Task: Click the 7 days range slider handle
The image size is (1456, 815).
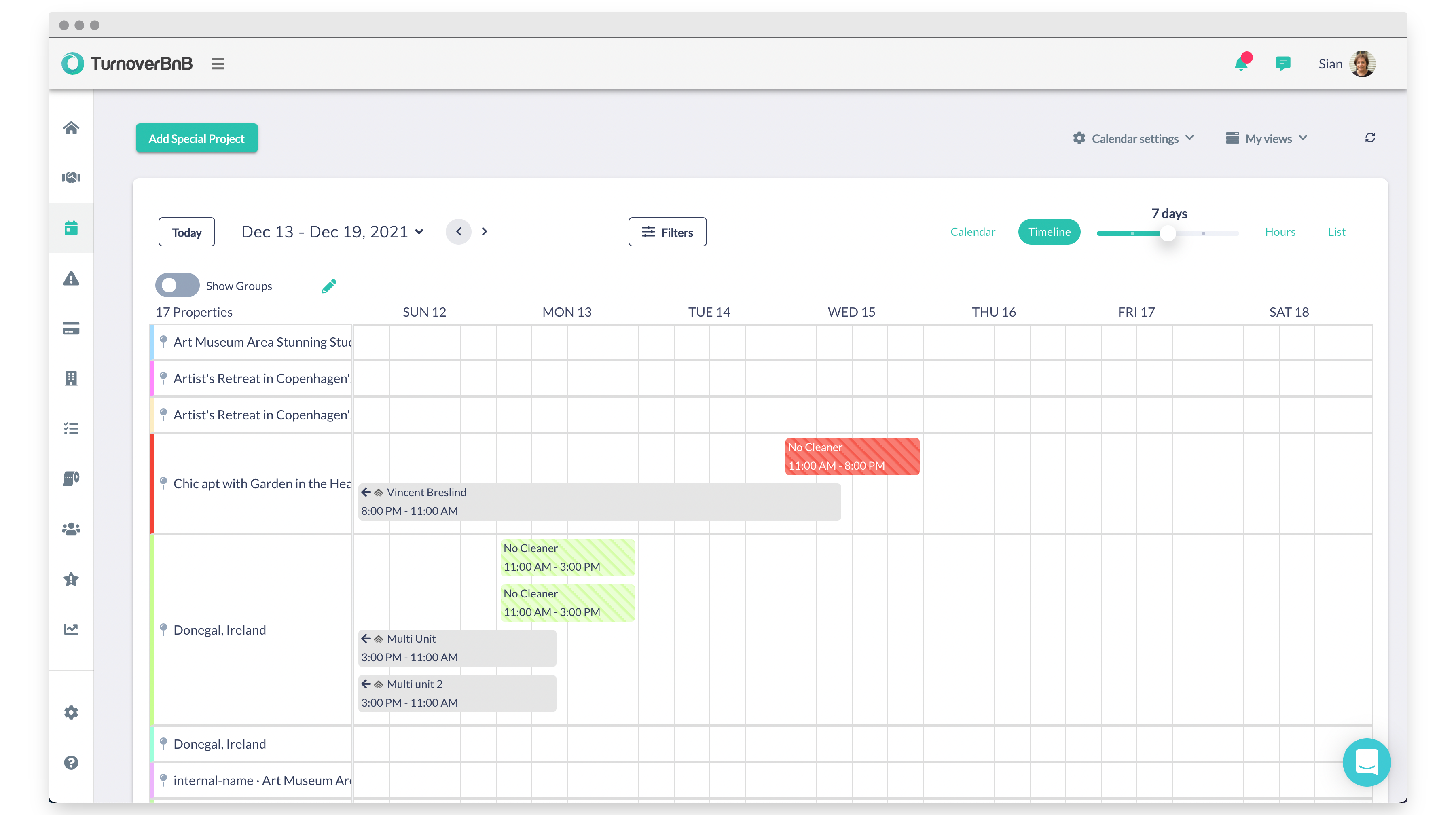Action: pyautogui.click(x=1168, y=233)
